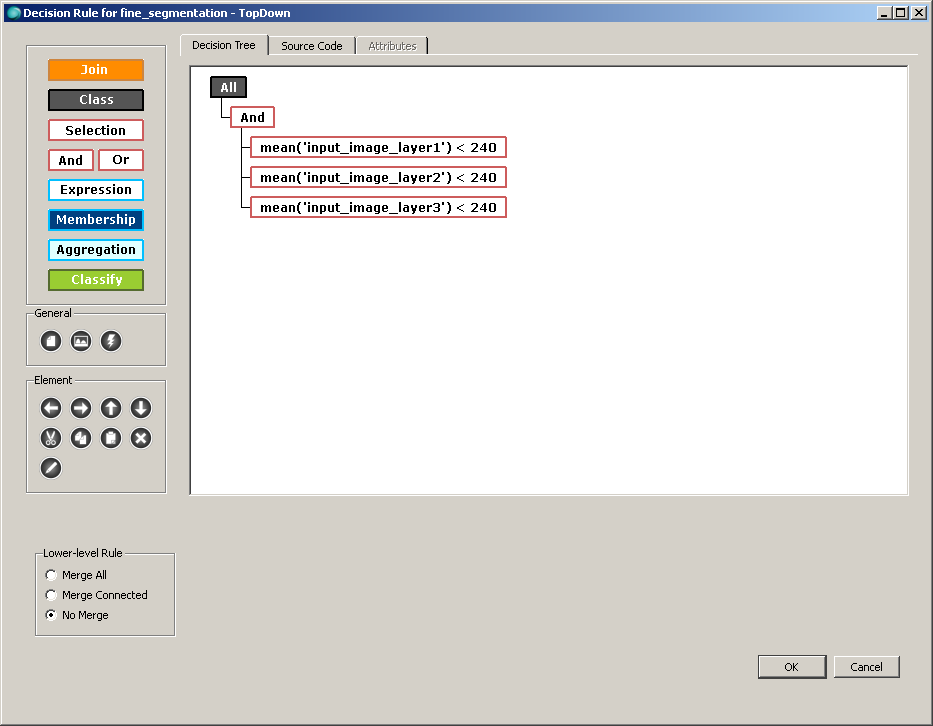The width and height of the screenshot is (933, 726).
Task: Select the Merge Connected option
Action: (51, 594)
